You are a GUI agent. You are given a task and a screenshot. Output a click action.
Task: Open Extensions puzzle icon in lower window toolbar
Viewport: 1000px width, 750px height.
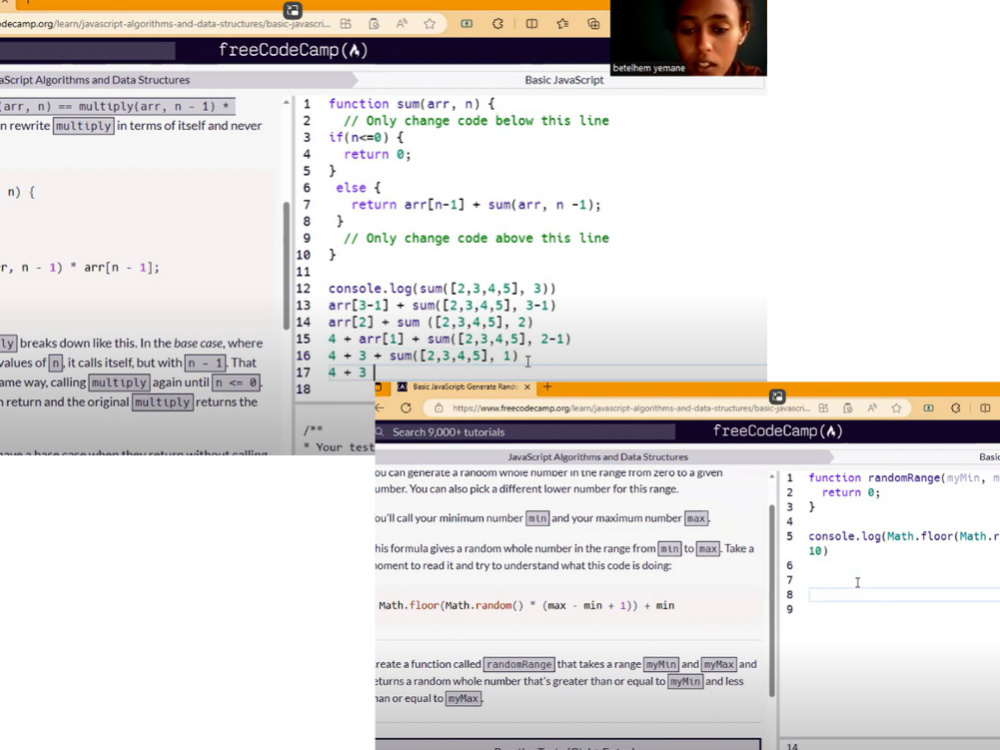[x=955, y=408]
